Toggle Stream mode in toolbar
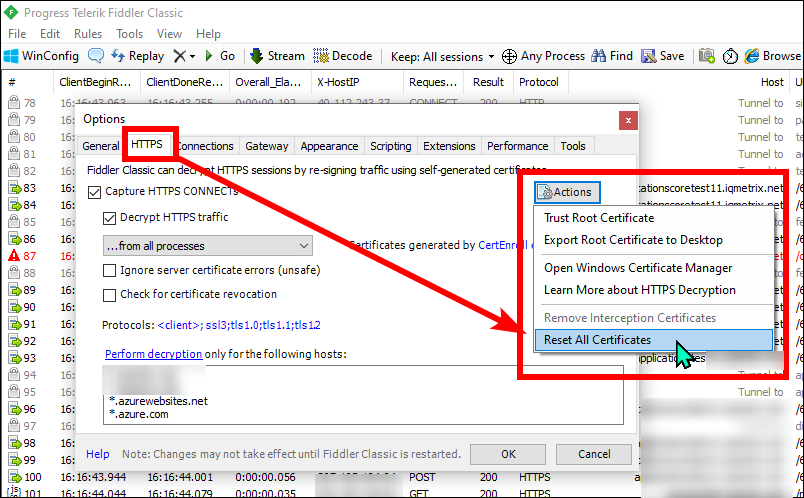Image resolution: width=804 pixels, height=498 pixels. [x=277, y=56]
